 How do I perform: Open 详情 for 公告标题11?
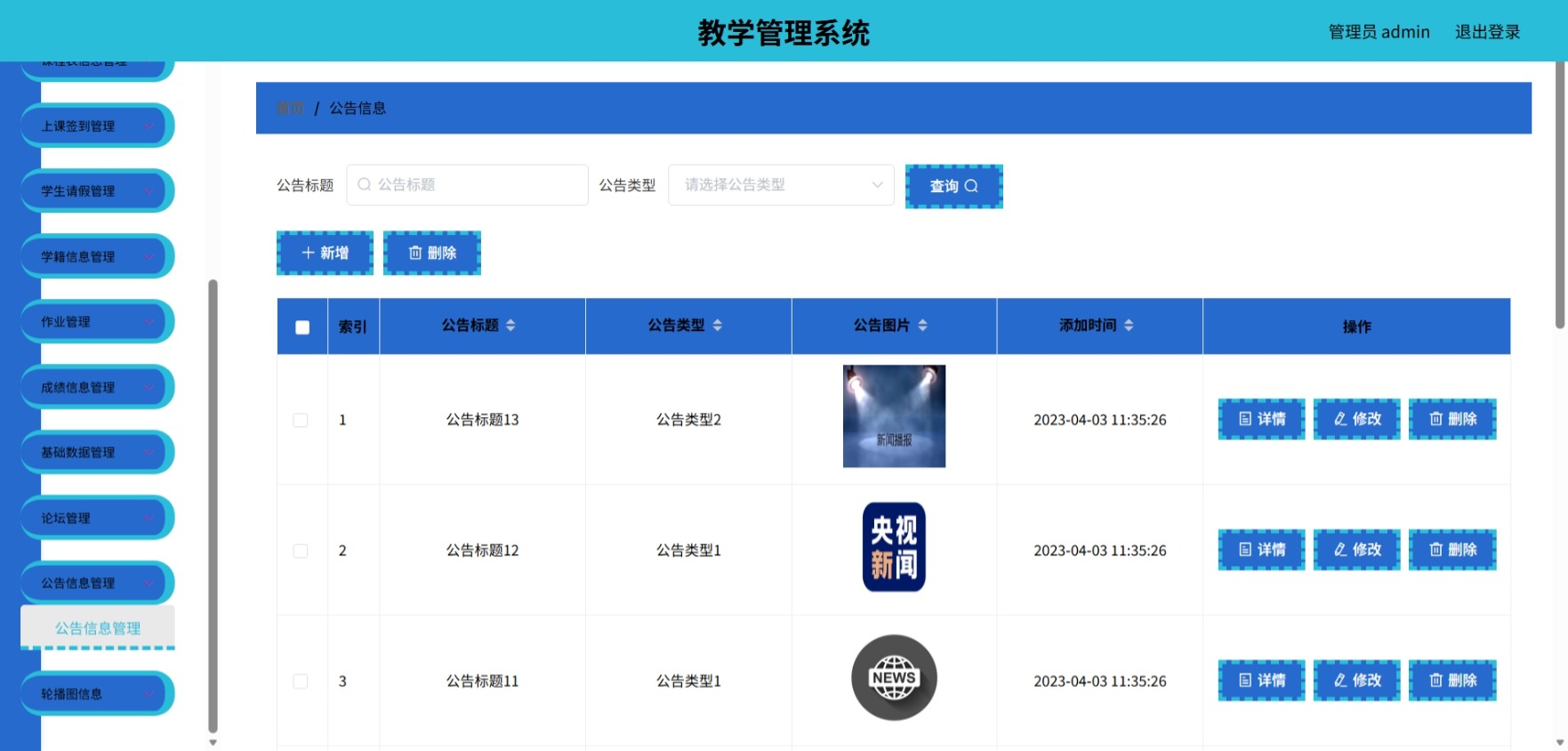point(1261,681)
